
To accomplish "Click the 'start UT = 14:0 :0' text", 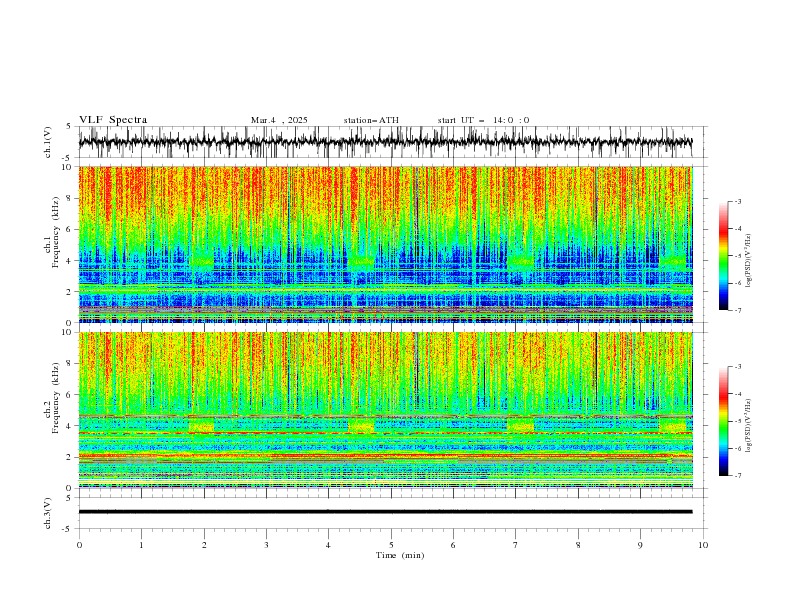I will [483, 120].
